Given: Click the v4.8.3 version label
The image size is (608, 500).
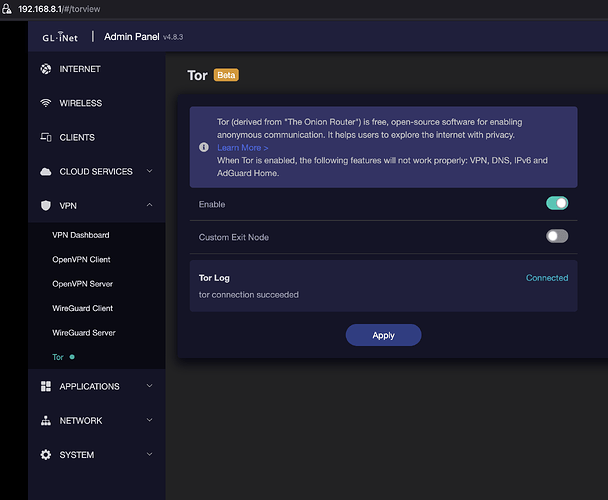Looking at the screenshot, I should pos(173,37).
